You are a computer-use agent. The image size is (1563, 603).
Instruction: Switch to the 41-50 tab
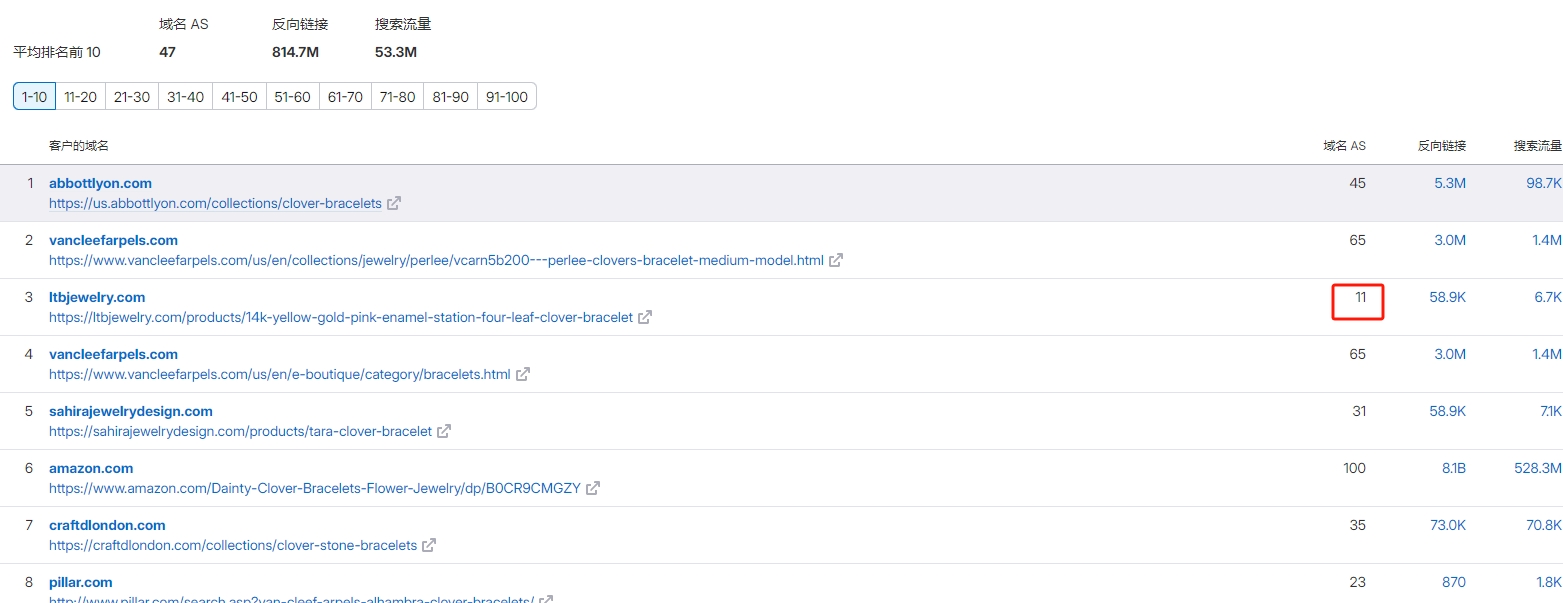coord(239,96)
